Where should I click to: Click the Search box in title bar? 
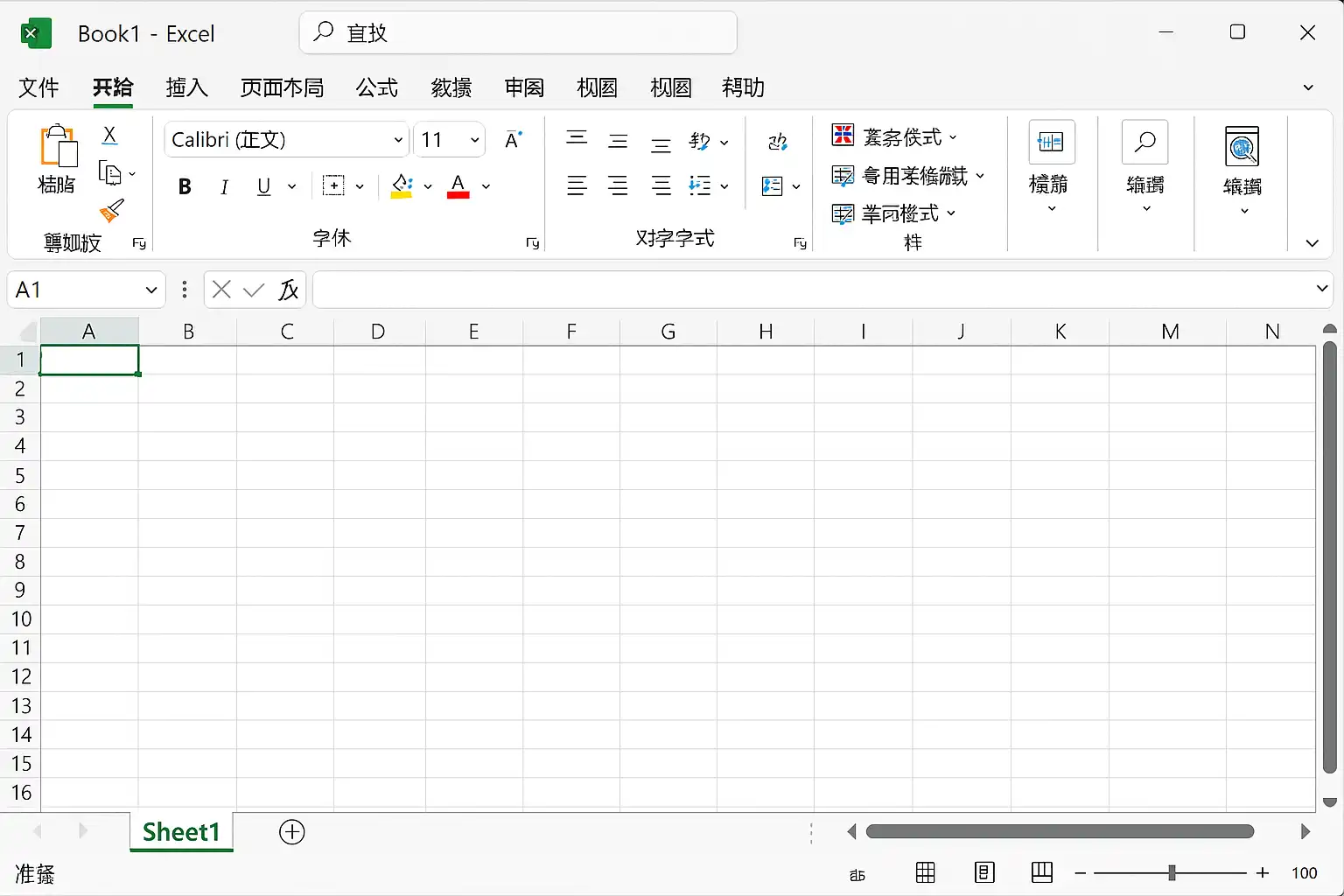518,33
